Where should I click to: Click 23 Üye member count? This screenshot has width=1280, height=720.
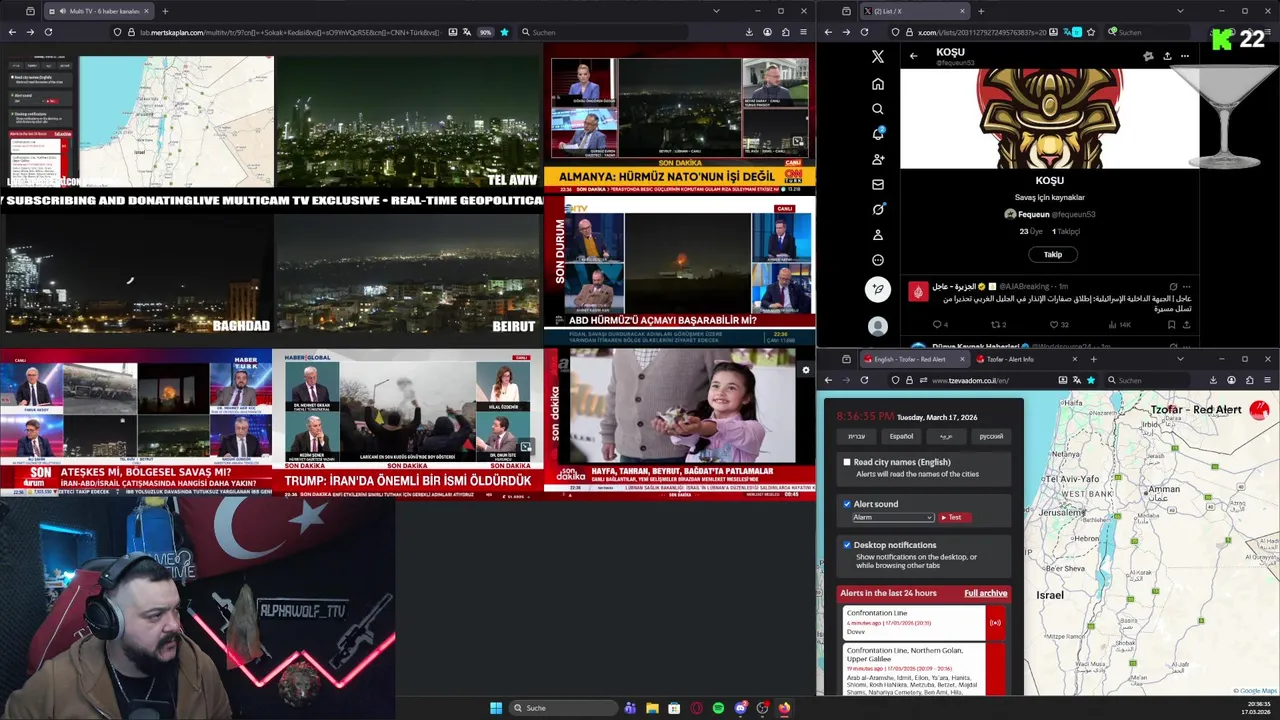1030,231
